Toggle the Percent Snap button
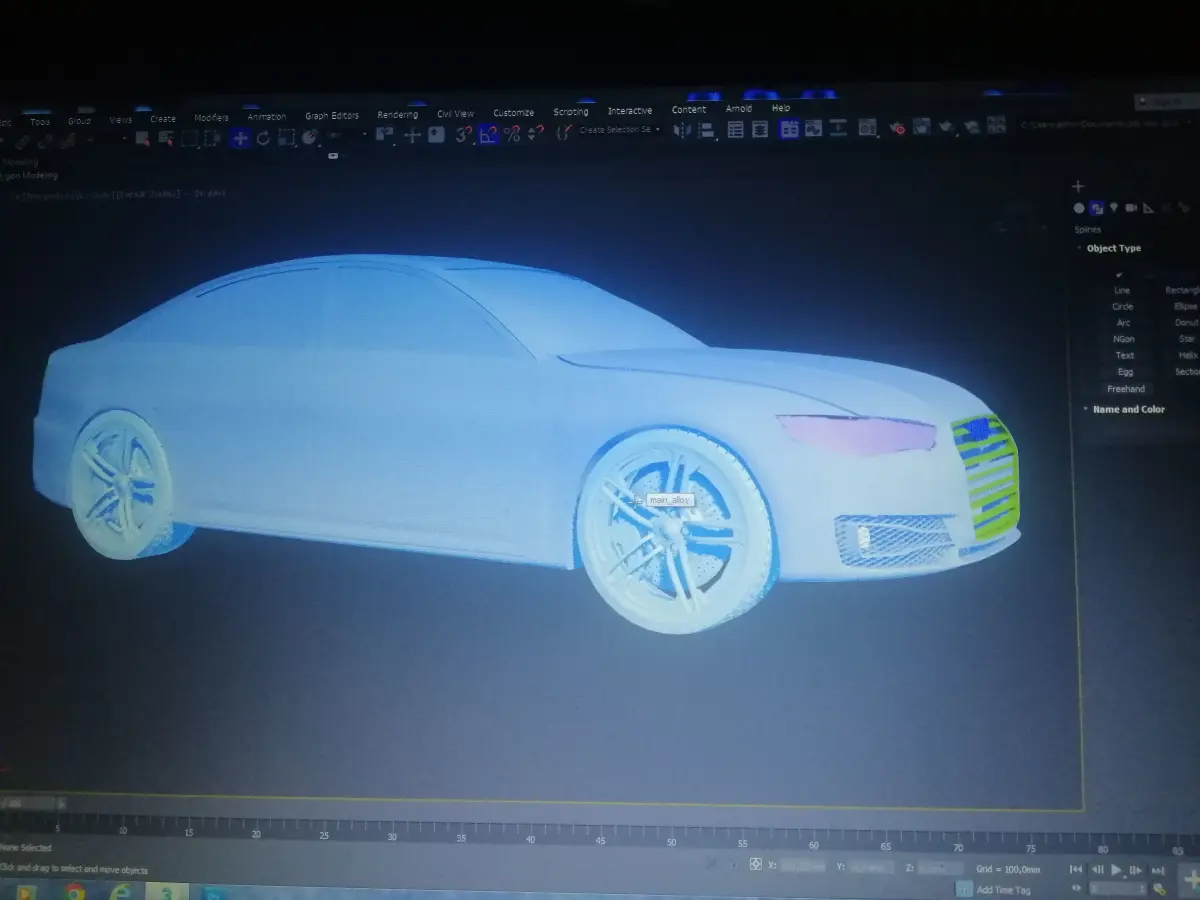Screen dimensions: 1200x900 pos(513,134)
